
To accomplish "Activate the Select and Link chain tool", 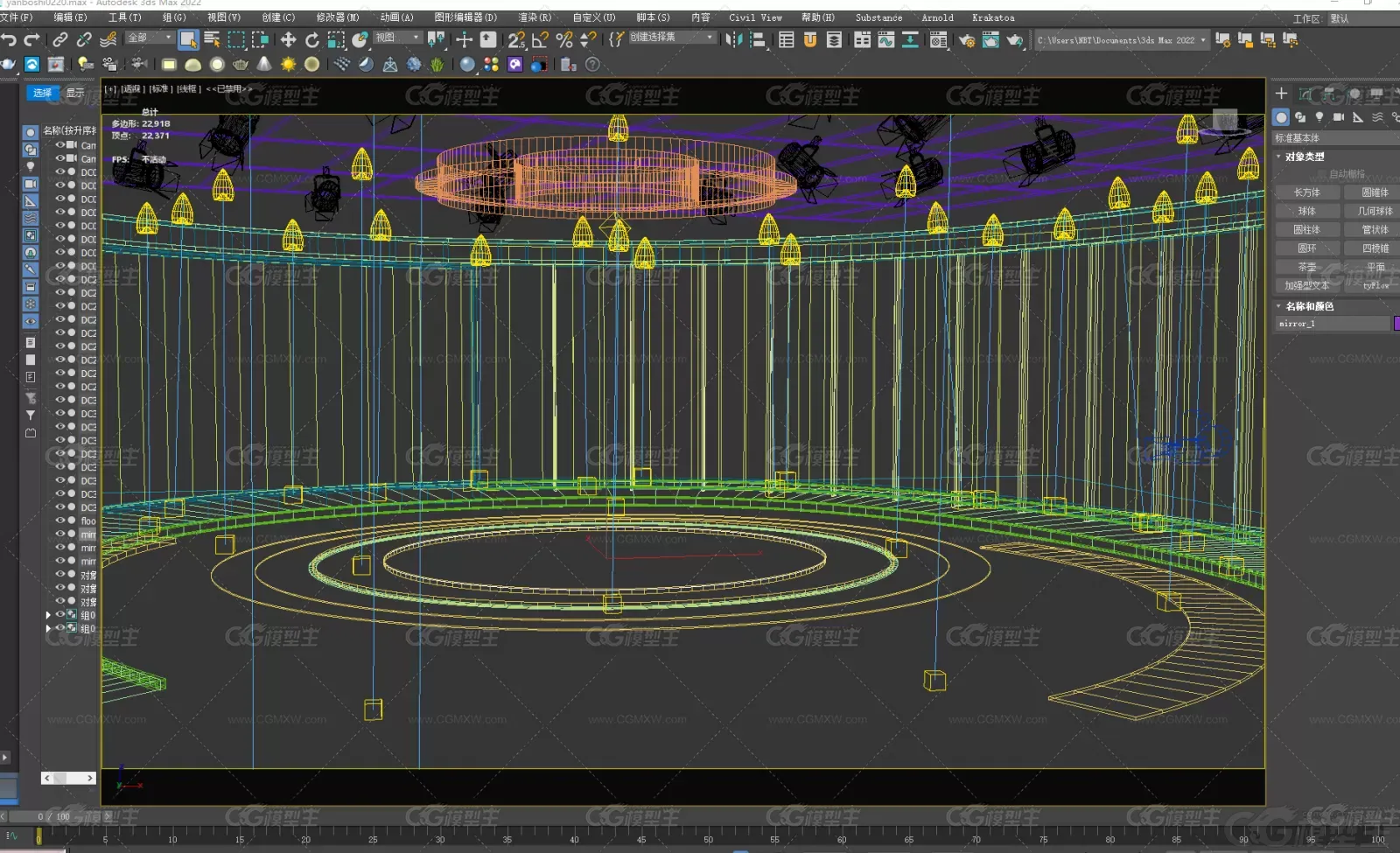I will click(59, 39).
